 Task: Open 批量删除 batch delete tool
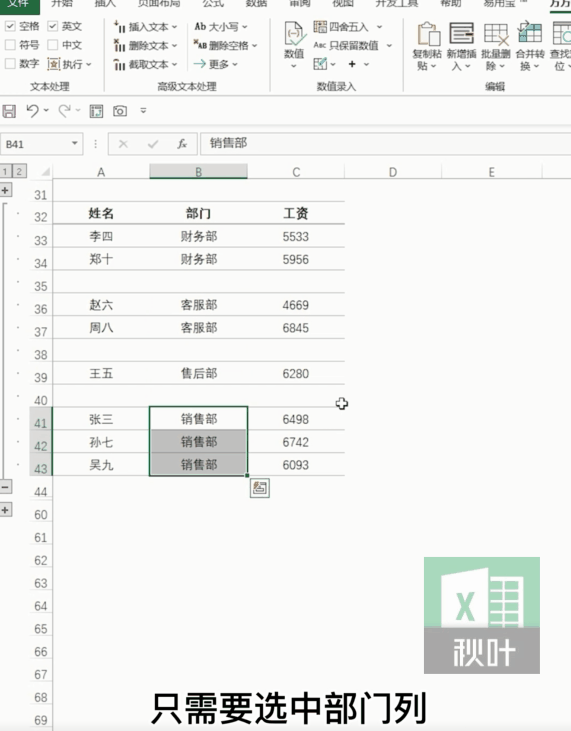[x=495, y=46]
